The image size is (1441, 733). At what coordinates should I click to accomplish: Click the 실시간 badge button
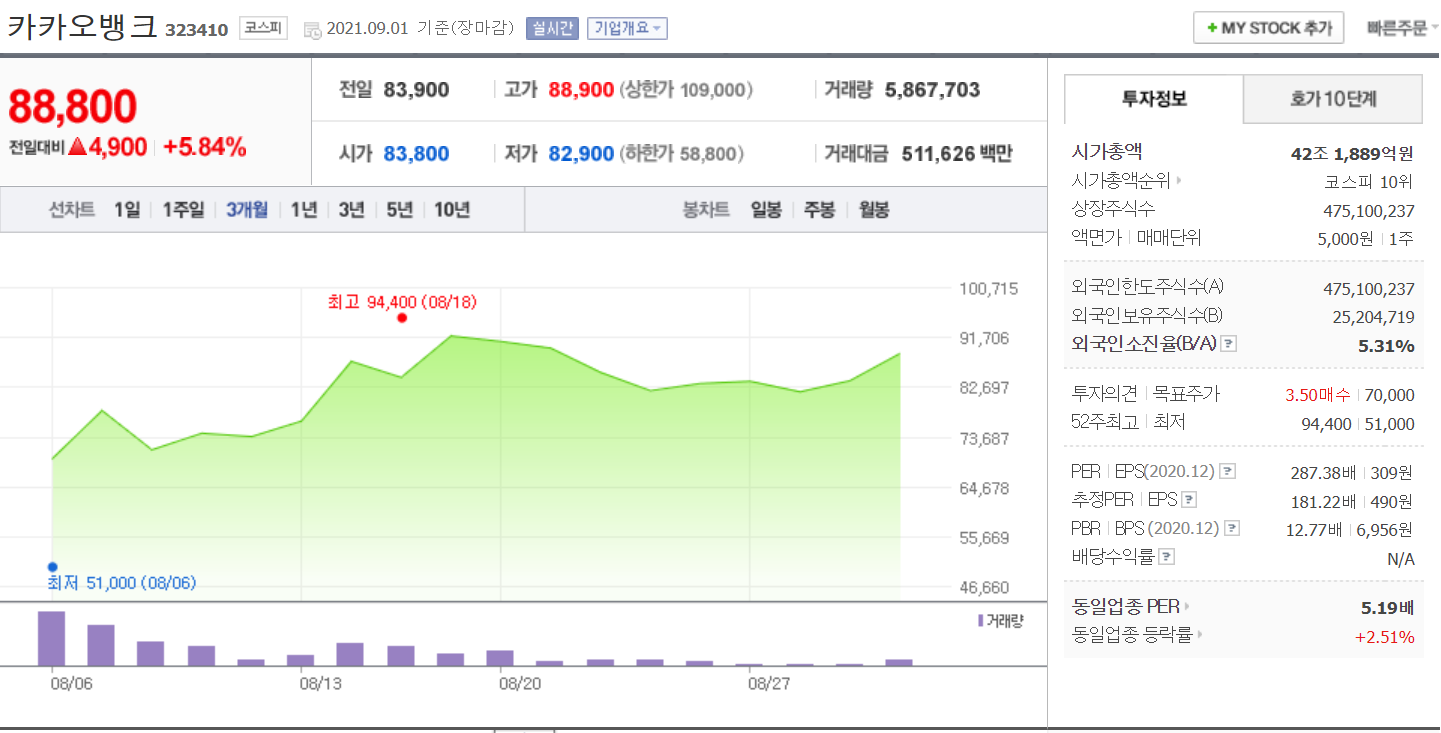552,28
